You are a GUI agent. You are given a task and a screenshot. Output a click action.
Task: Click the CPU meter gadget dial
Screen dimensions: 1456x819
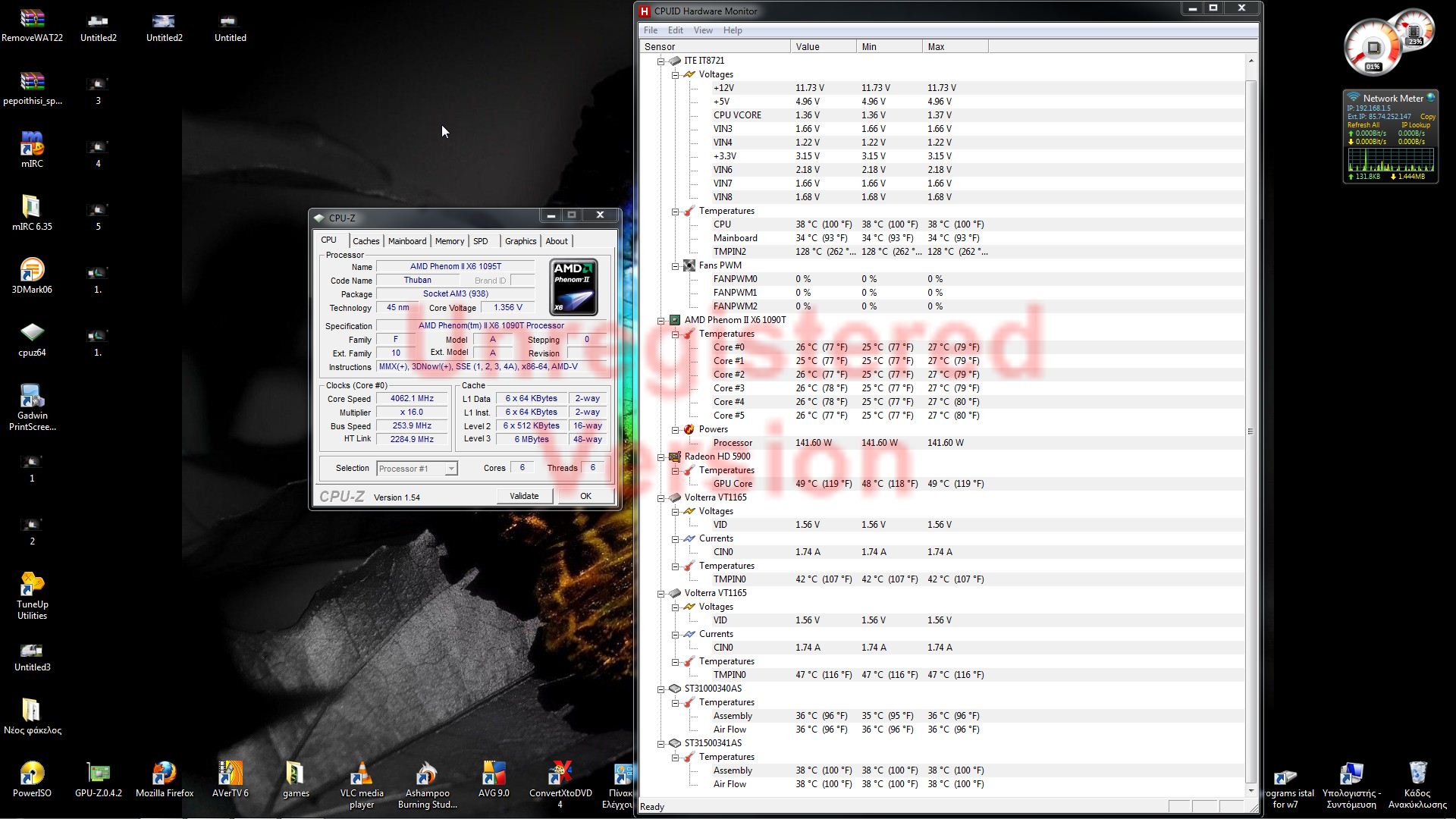coord(1373,48)
